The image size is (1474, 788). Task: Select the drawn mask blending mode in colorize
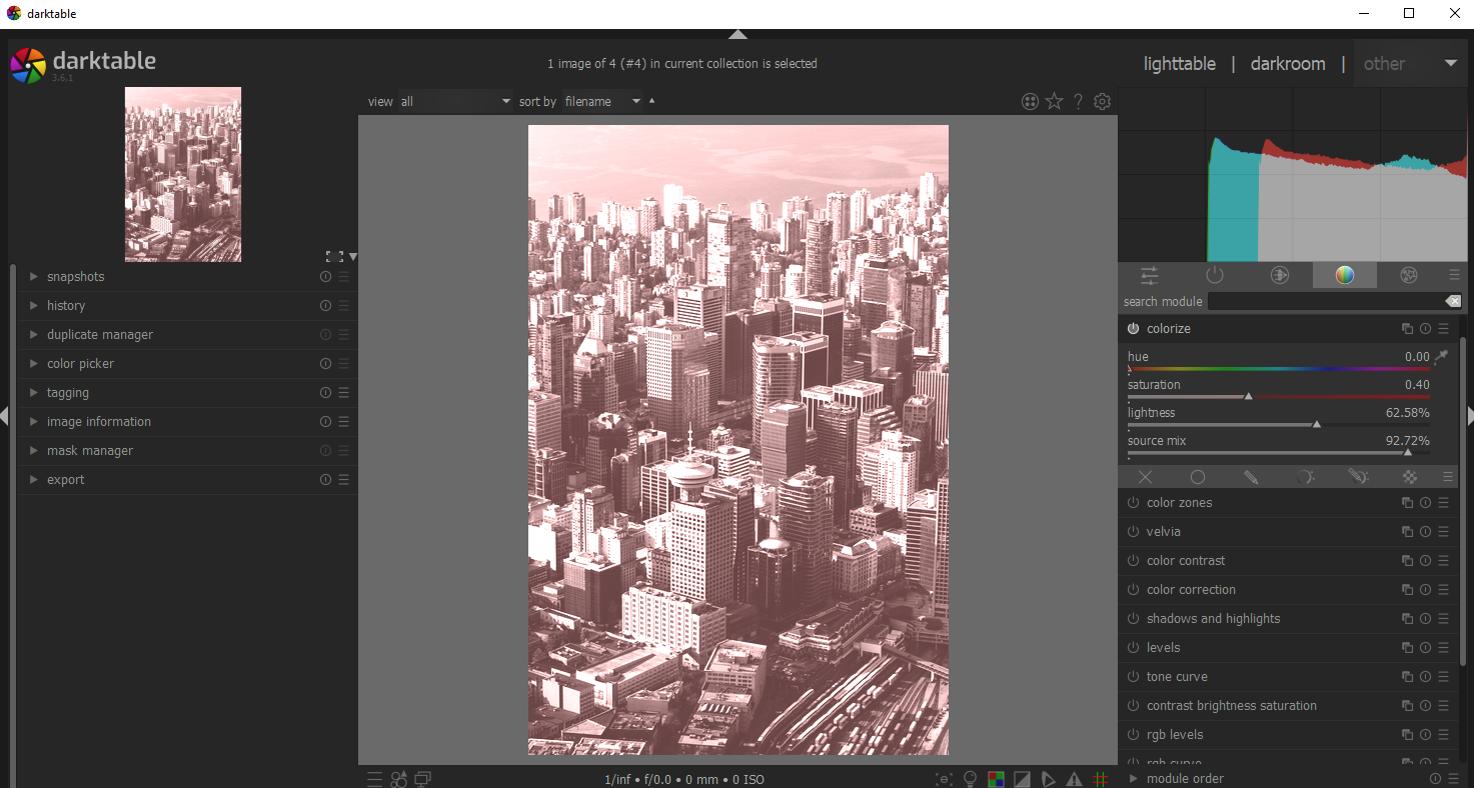pyautogui.click(x=1252, y=477)
